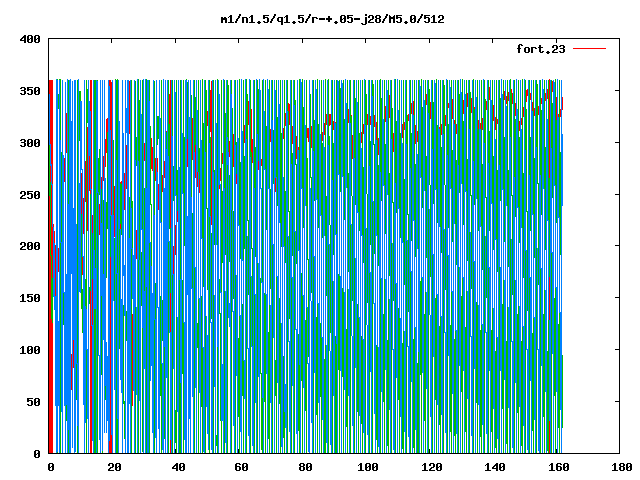Click x-axis label 180
This screenshot has height=480, width=640.
pyautogui.click(x=622, y=467)
